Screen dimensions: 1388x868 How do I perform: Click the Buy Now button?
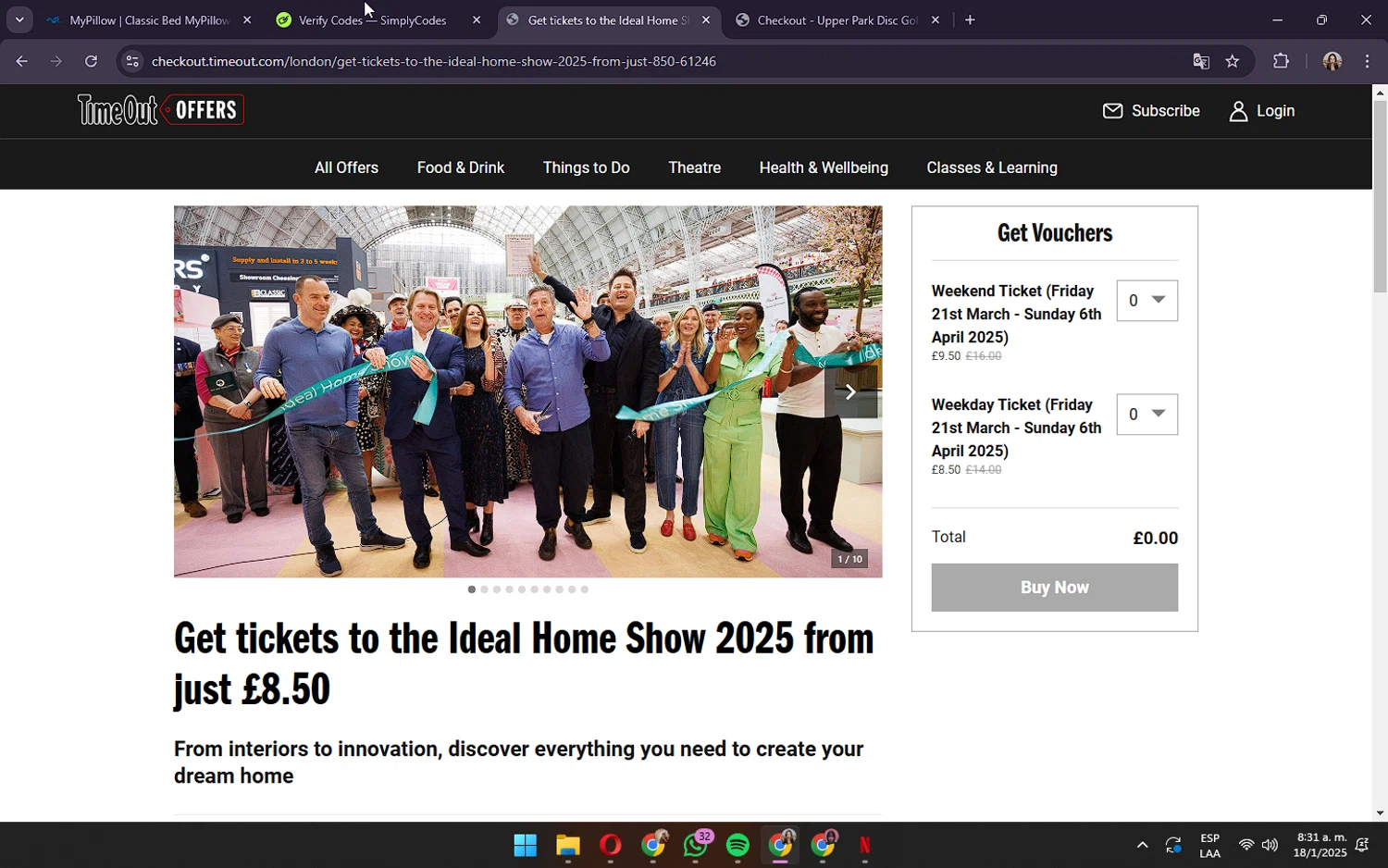click(x=1055, y=588)
